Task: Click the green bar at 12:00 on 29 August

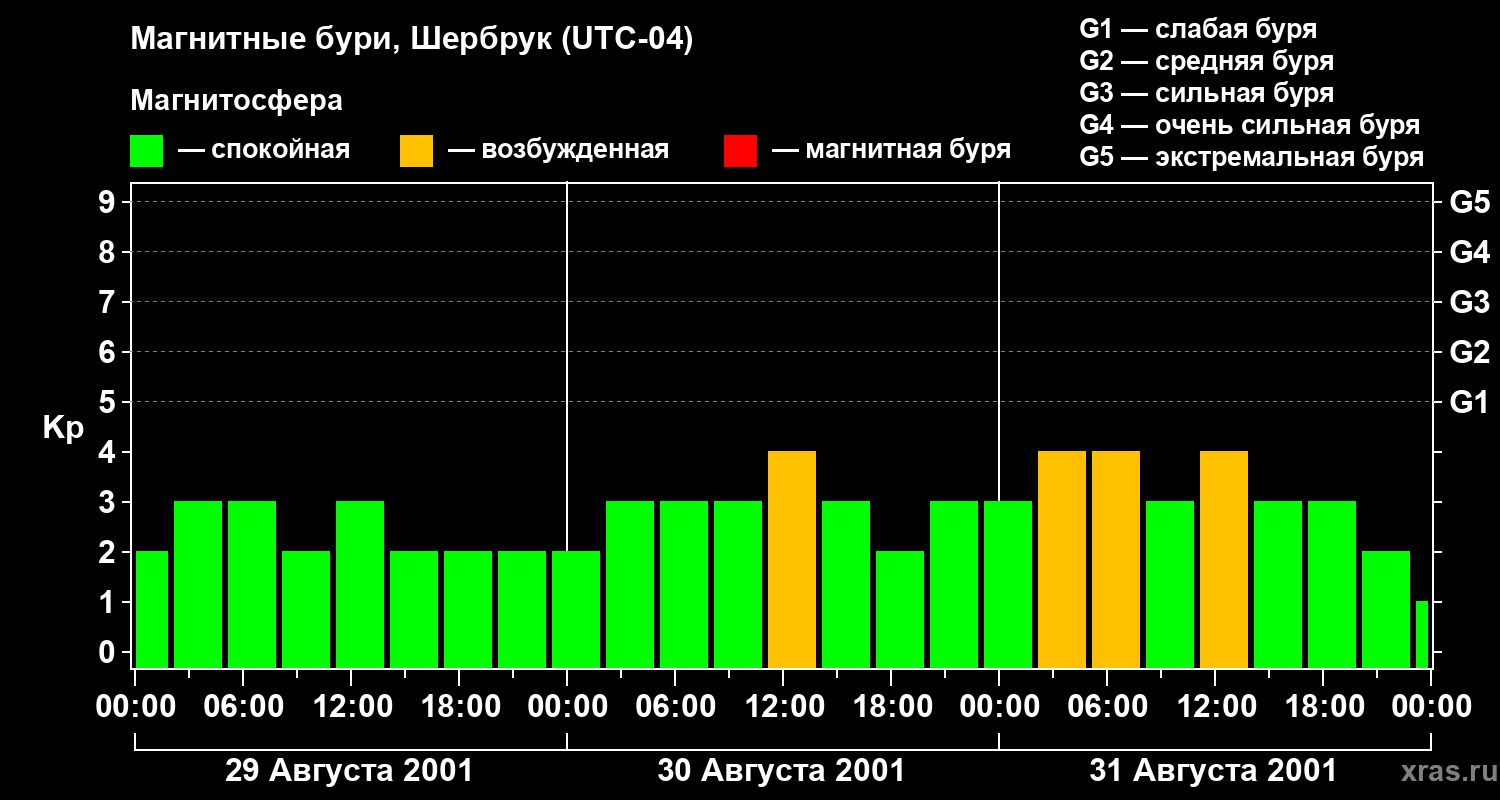Action: (360, 585)
